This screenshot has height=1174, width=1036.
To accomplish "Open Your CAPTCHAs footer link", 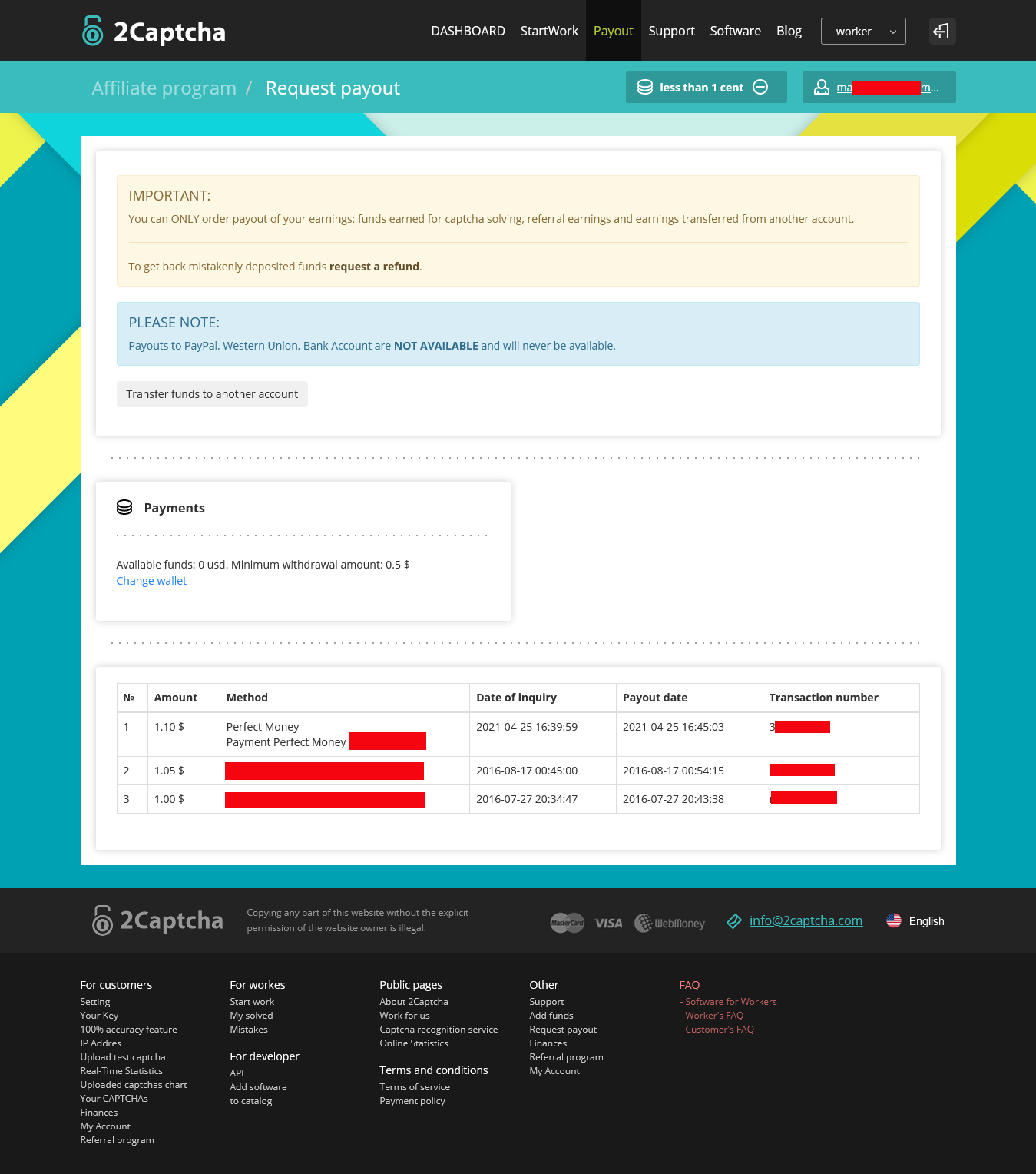I will [114, 1099].
